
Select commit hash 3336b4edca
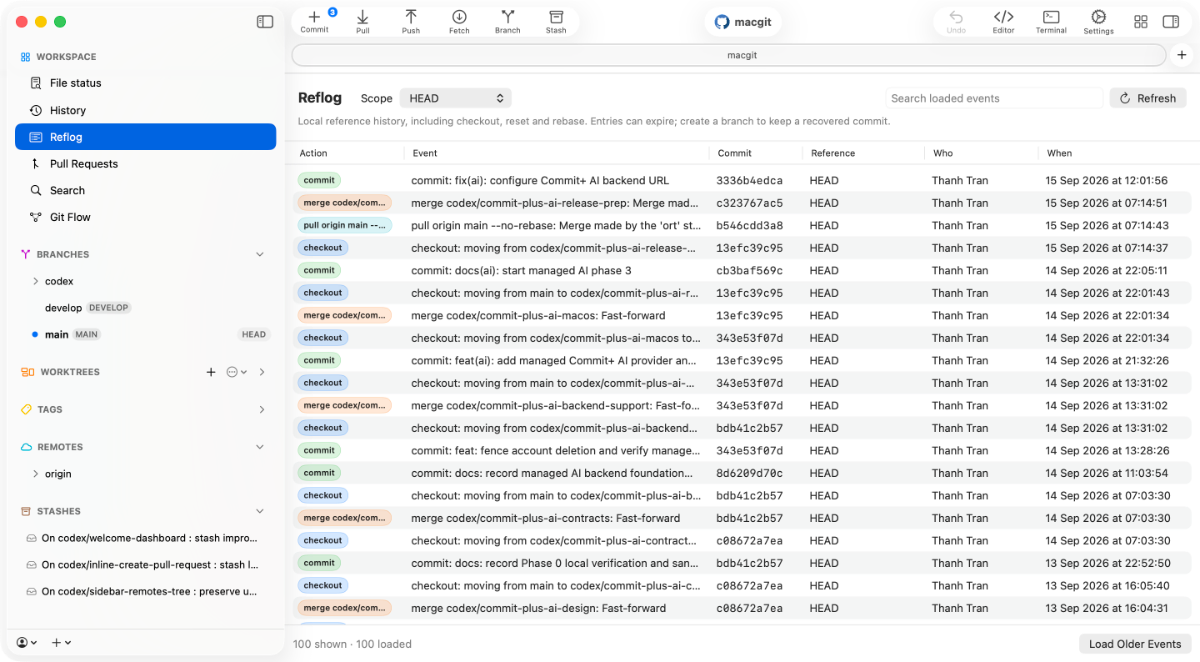[x=750, y=181]
